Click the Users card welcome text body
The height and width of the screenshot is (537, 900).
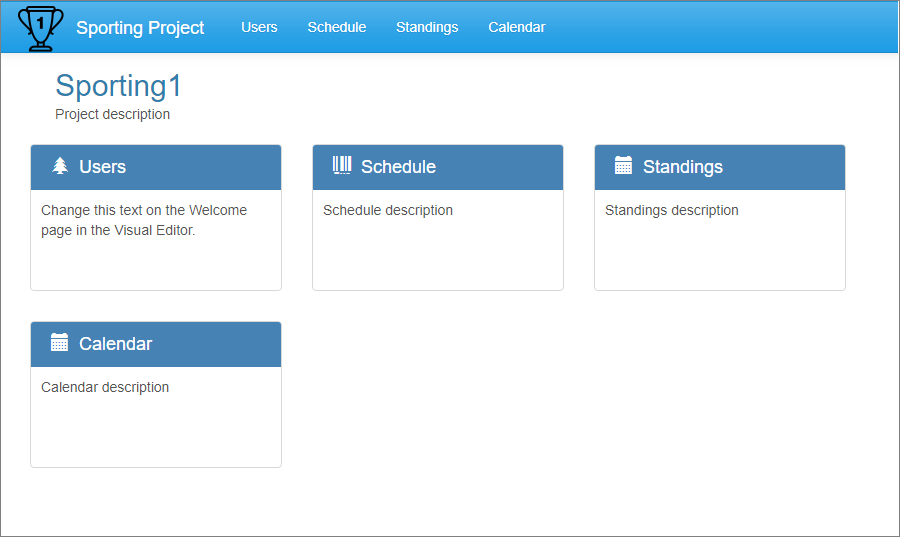(x=144, y=220)
